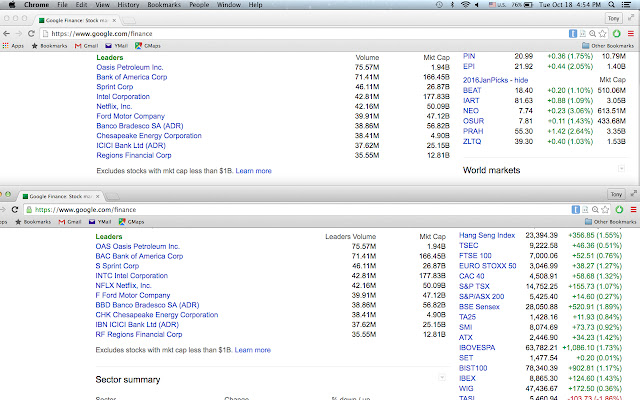This screenshot has height=400, width=640.
Task: Click the Tony profile button in bottom window
Action: [x=616, y=194]
